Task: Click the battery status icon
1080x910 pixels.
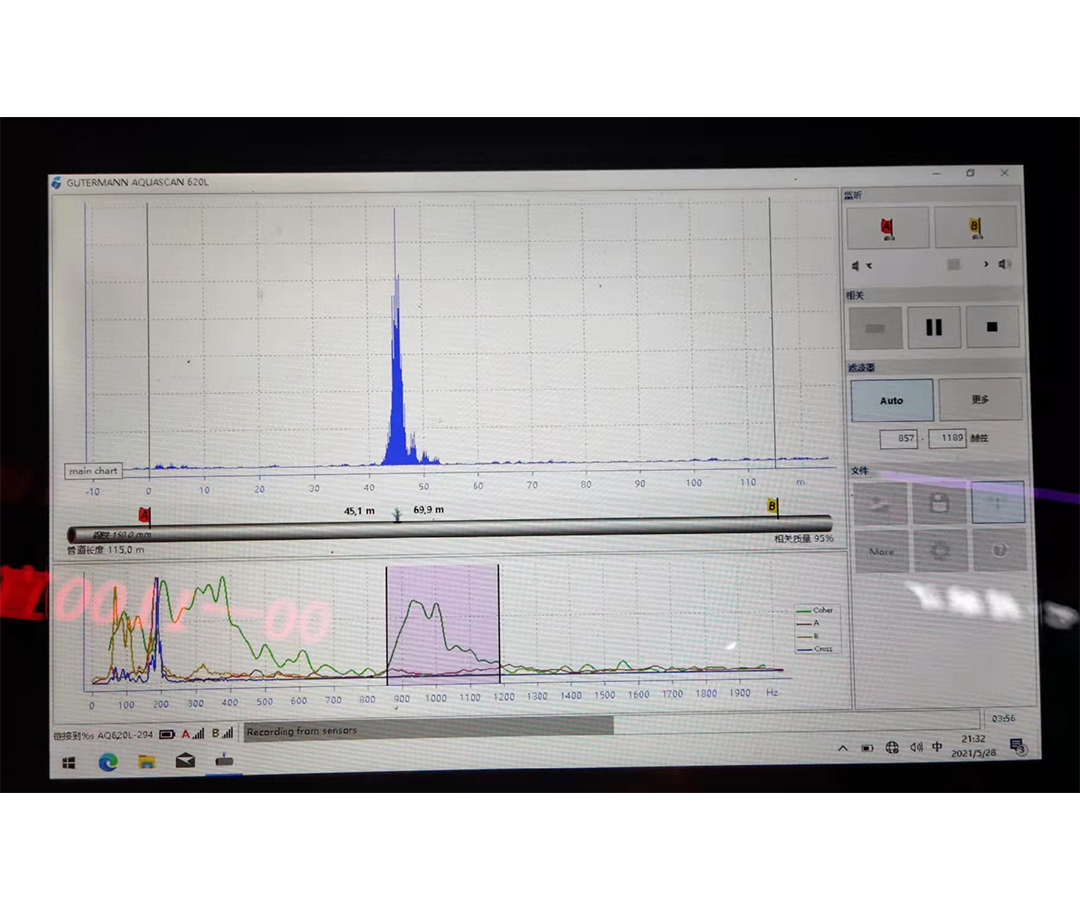Action: tap(167, 734)
